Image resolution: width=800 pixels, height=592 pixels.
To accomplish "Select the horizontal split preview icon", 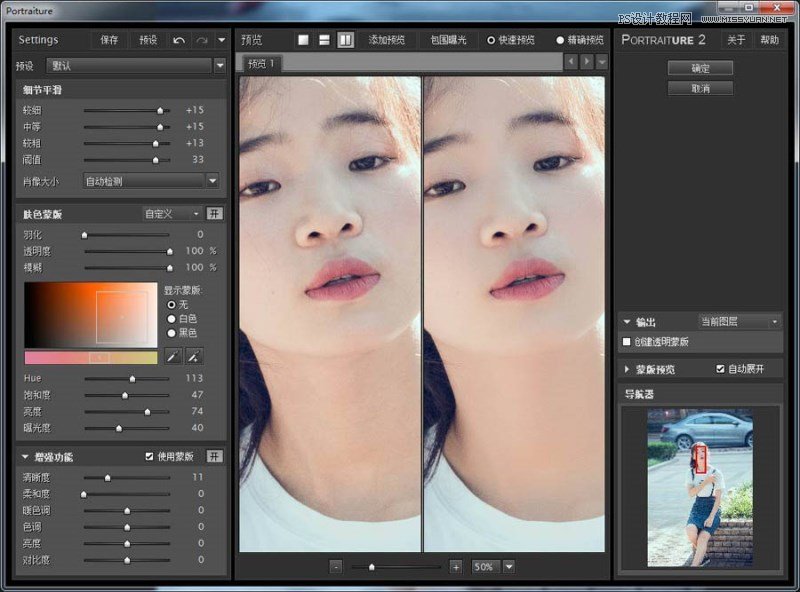I will point(324,39).
